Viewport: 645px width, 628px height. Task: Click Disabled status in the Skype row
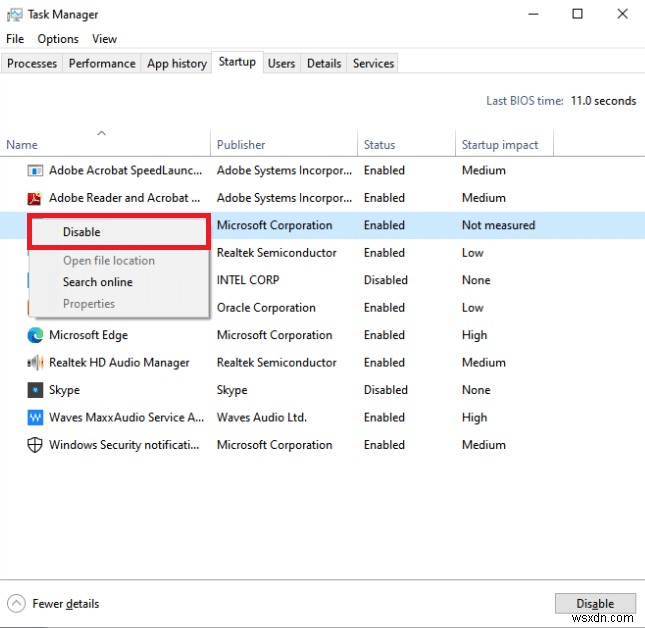click(x=386, y=390)
